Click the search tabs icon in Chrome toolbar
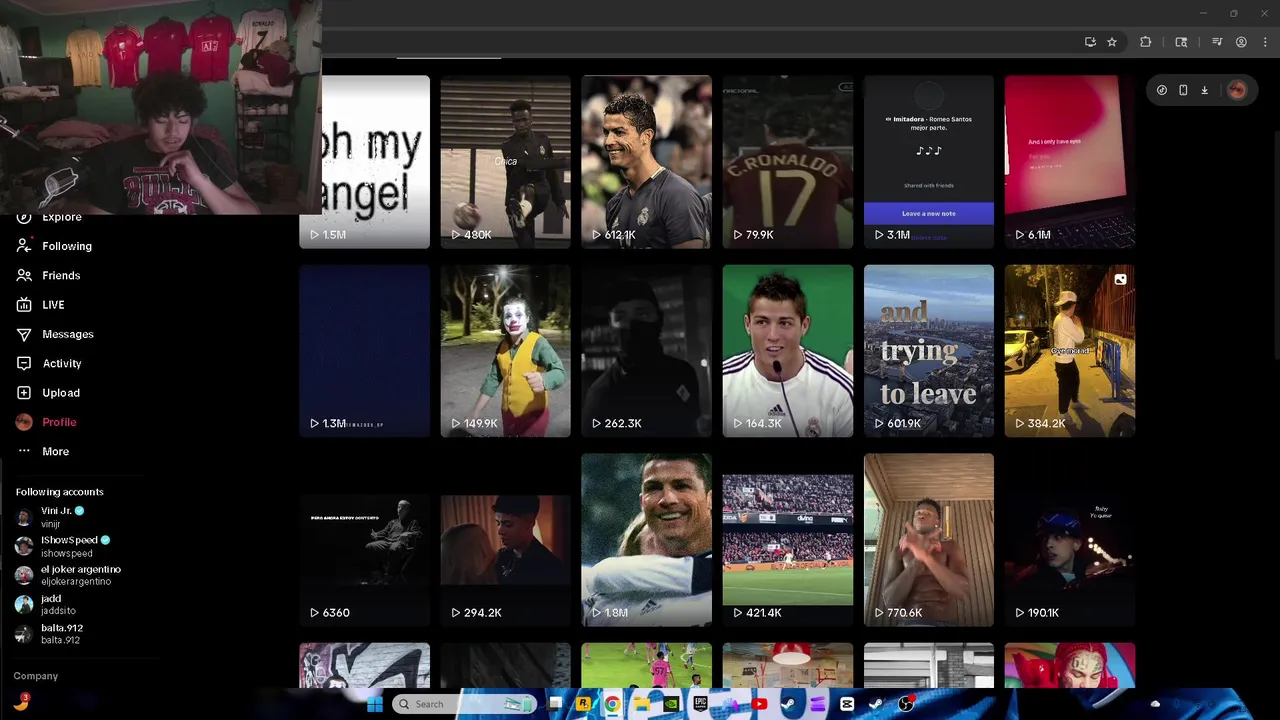 1181,42
